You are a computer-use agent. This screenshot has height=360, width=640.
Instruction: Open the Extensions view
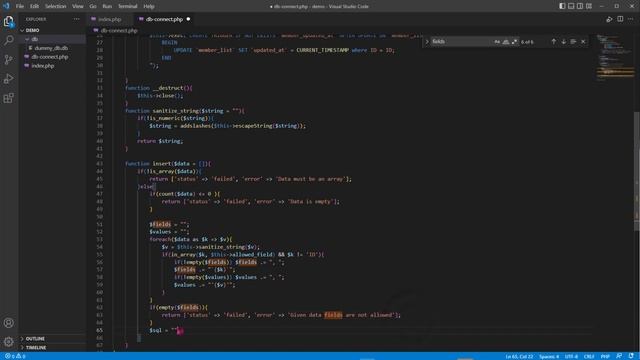(x=9, y=98)
